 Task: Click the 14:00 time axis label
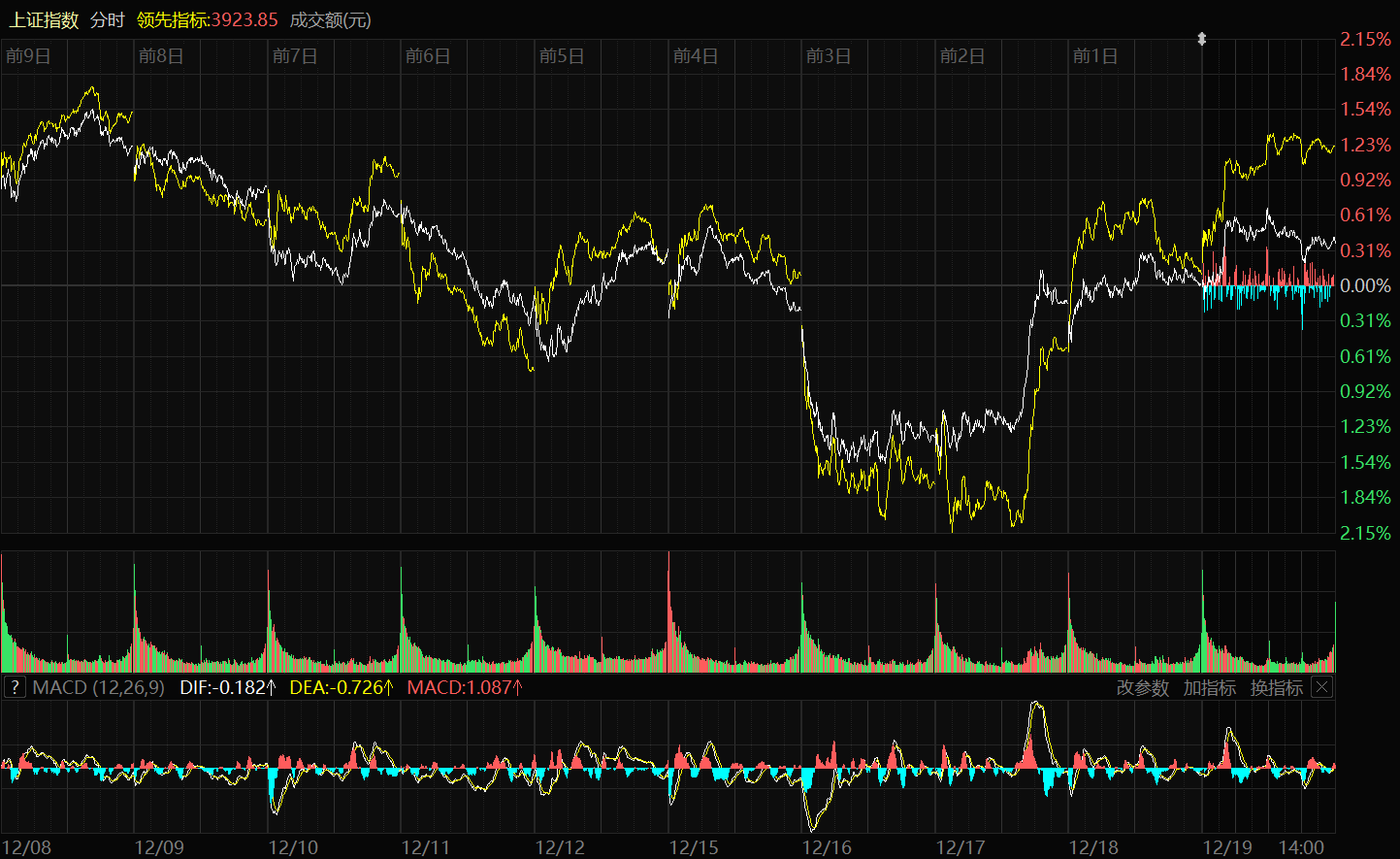[x=1301, y=847]
